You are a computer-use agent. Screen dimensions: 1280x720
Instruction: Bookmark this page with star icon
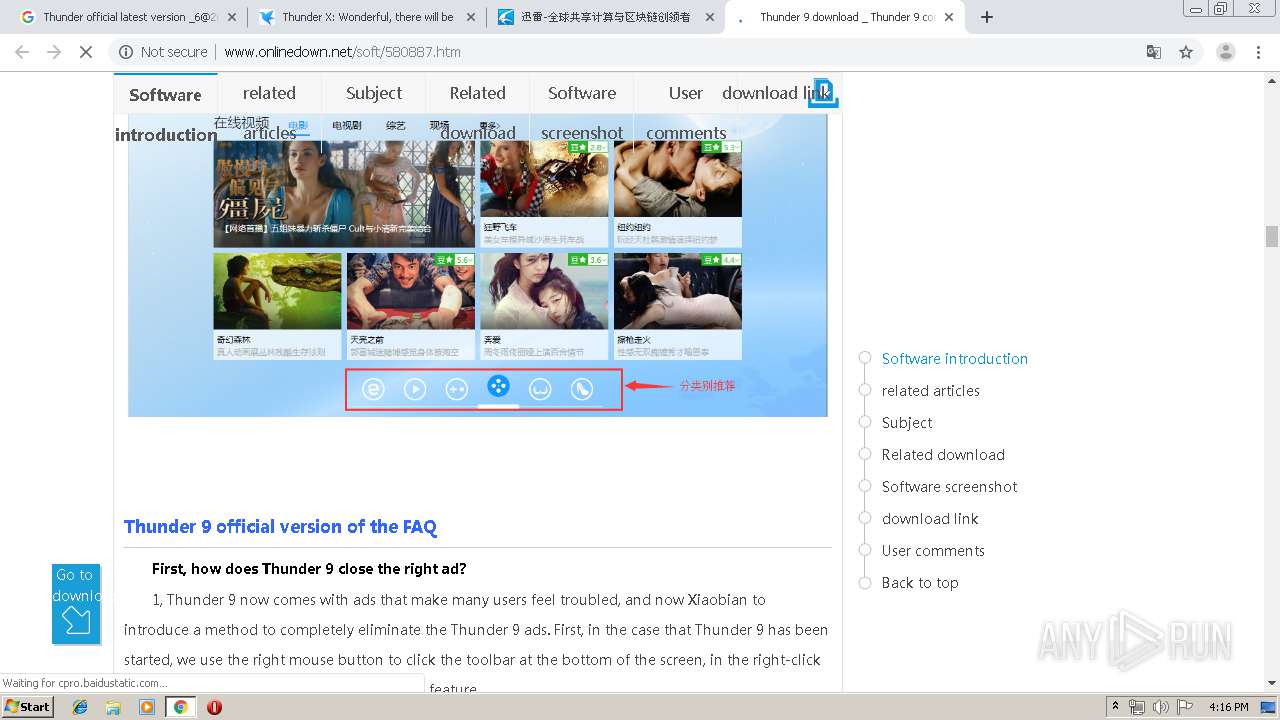tap(1186, 52)
